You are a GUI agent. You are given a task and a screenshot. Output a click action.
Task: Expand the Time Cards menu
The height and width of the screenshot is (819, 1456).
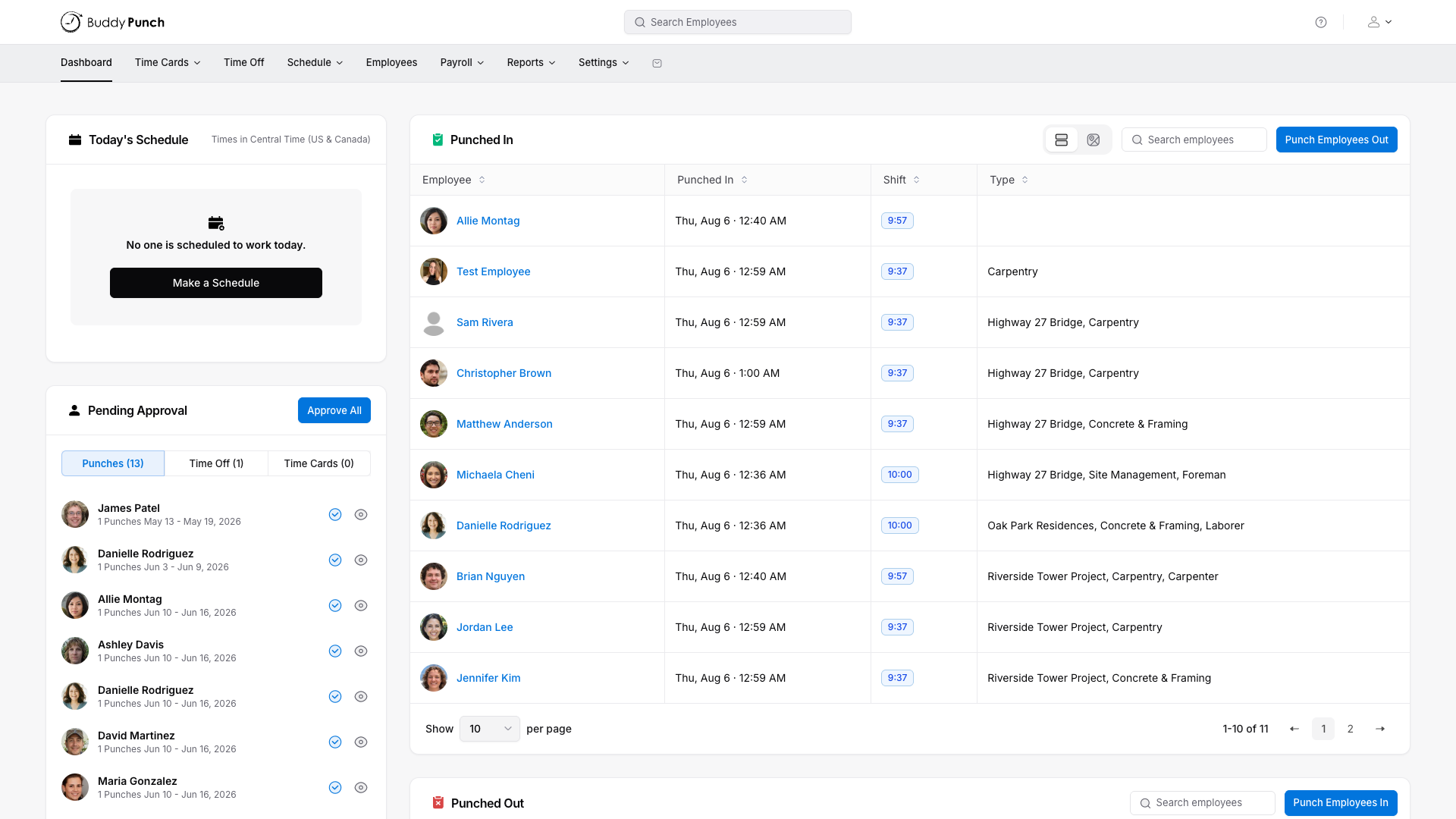coord(168,63)
